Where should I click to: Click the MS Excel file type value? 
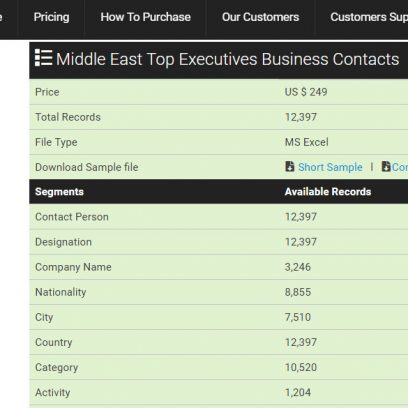point(306,142)
